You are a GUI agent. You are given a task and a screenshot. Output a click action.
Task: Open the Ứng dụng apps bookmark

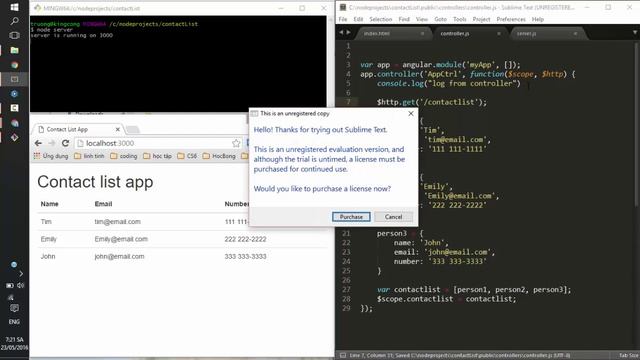(x=51, y=156)
